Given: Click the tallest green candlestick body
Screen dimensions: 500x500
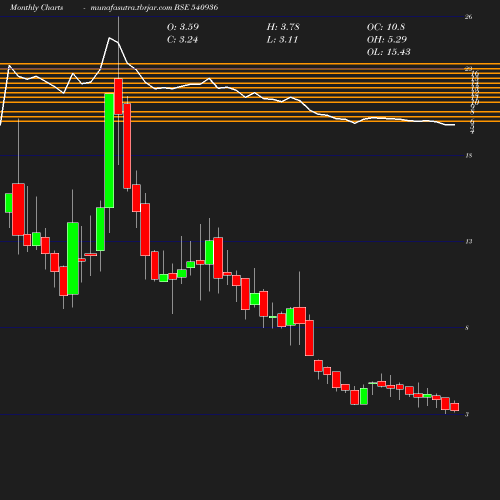Looking at the screenshot, I should [x=109, y=151].
